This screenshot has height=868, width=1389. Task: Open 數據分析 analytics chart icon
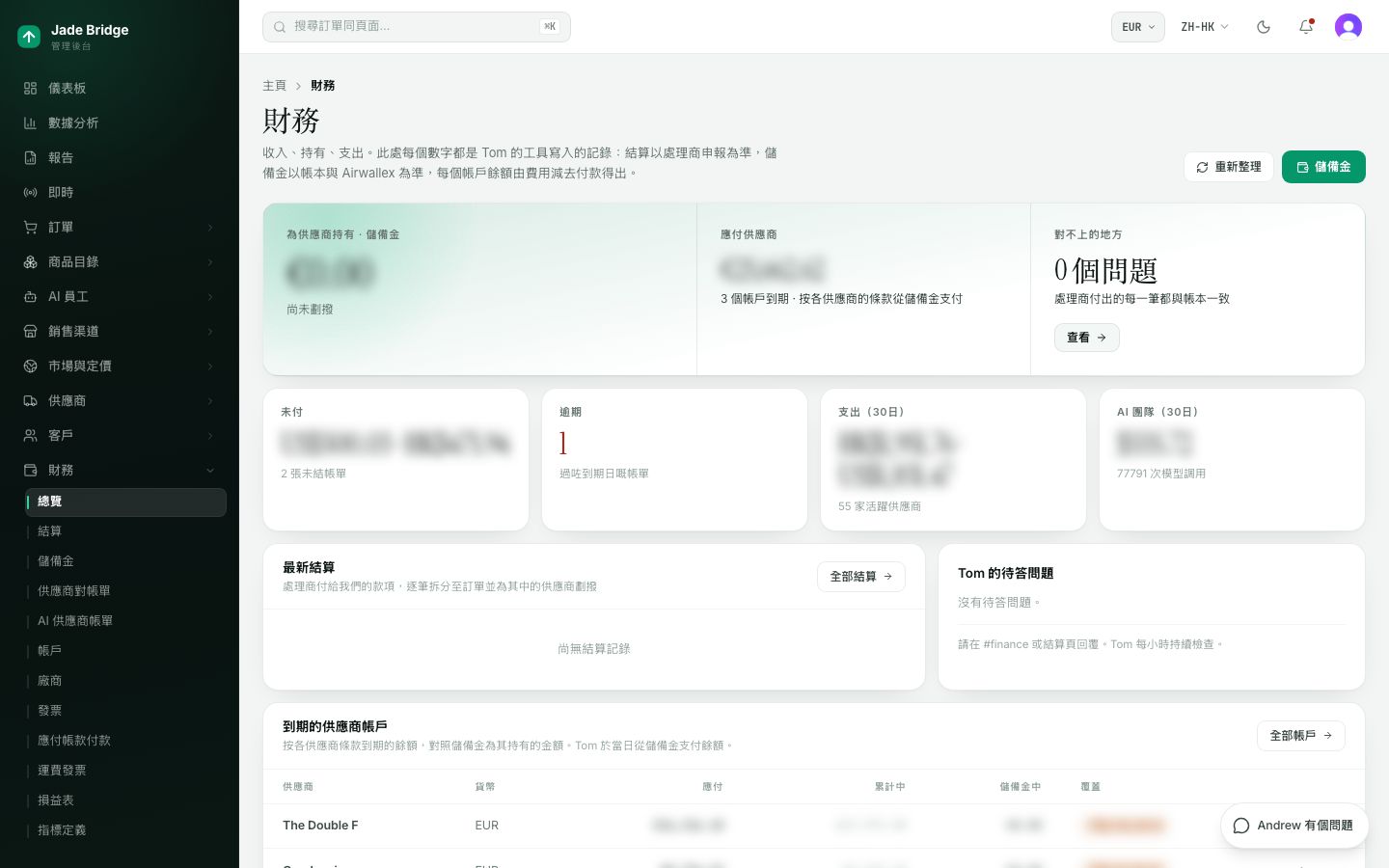pyautogui.click(x=30, y=122)
